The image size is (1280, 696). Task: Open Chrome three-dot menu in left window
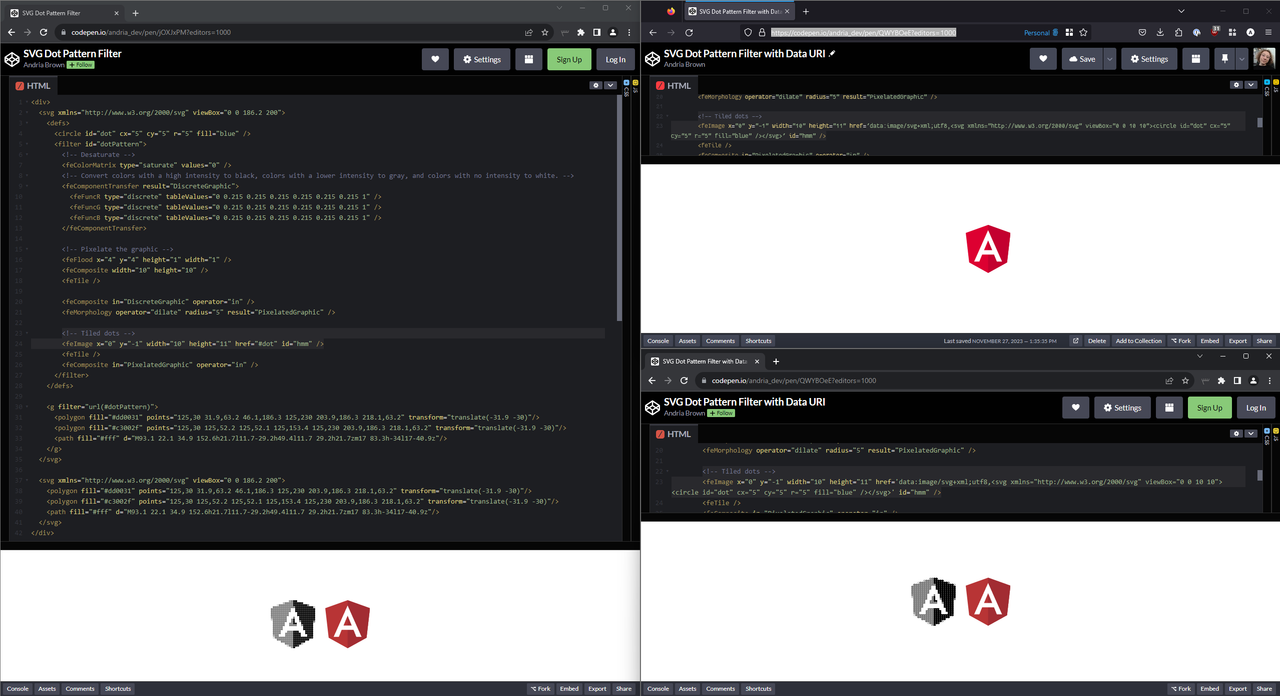629,32
